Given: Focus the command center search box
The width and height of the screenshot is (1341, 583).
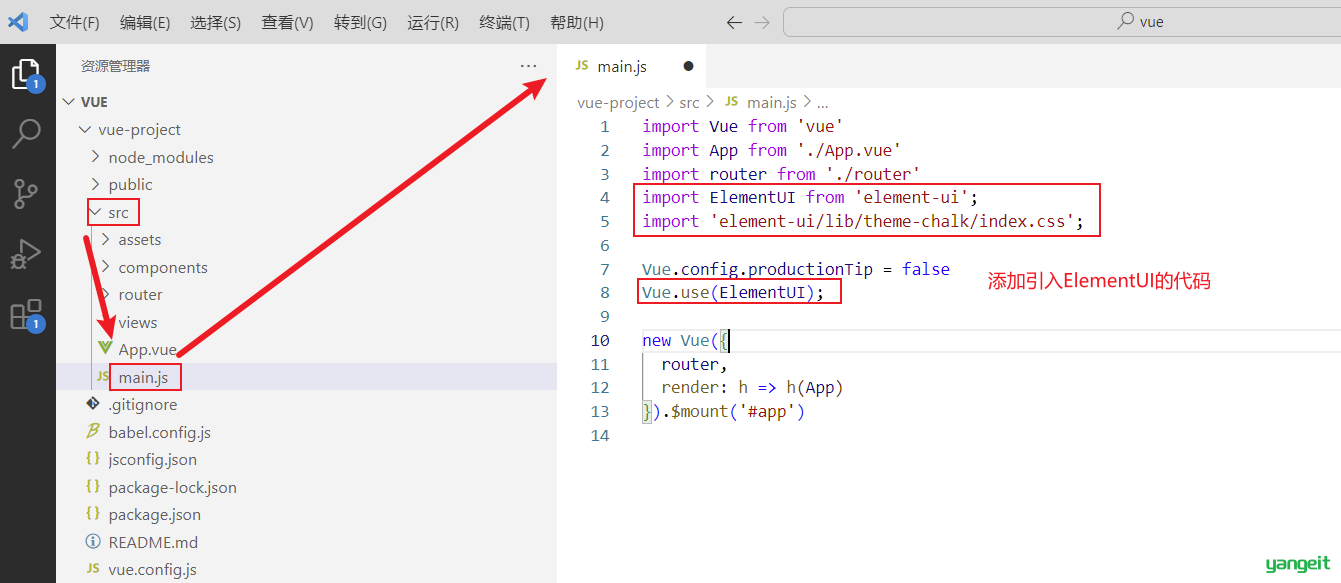Looking at the screenshot, I should 1061,22.
